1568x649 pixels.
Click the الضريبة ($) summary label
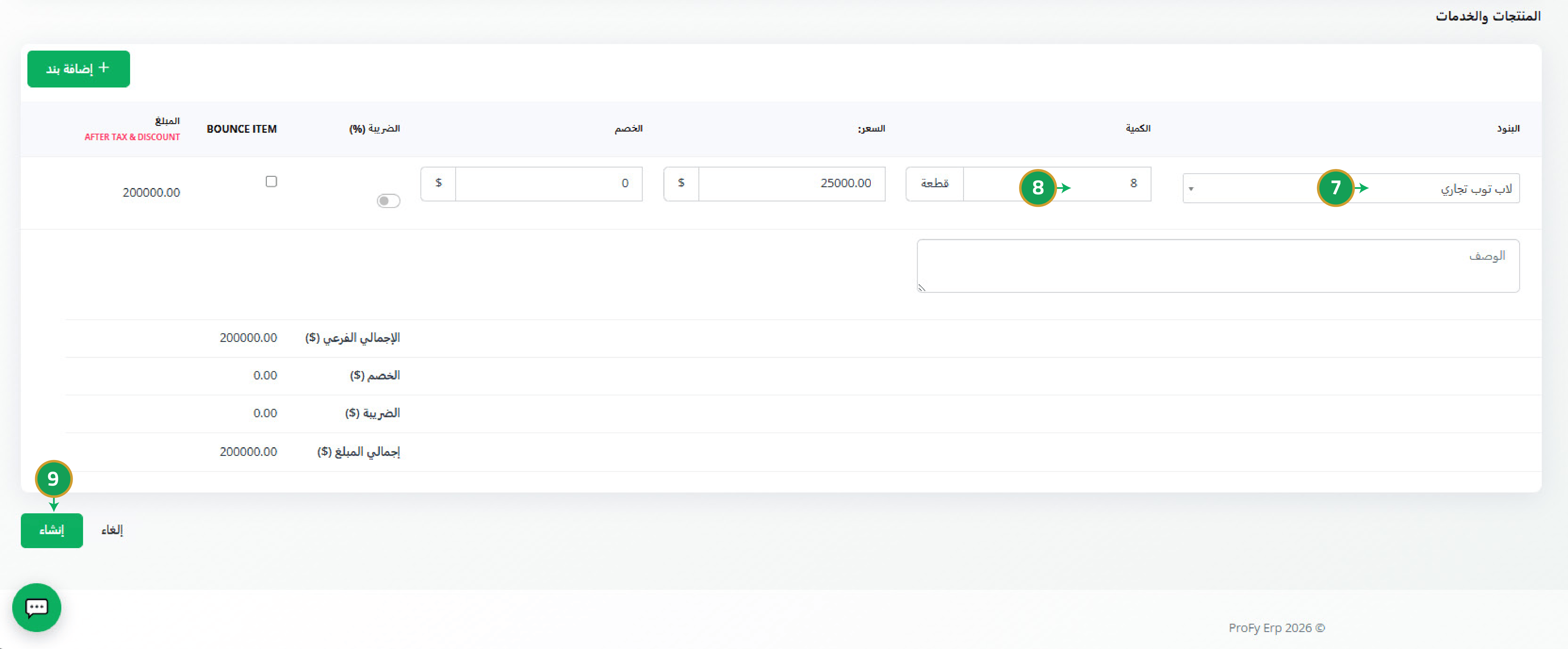pyautogui.click(x=372, y=414)
